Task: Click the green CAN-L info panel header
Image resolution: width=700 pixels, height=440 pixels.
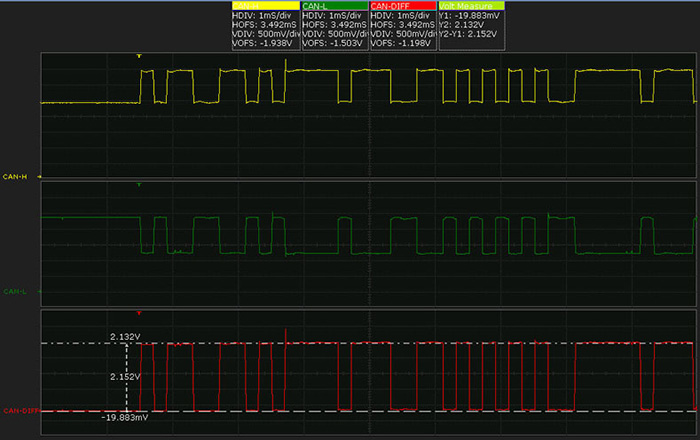Action: click(333, 6)
